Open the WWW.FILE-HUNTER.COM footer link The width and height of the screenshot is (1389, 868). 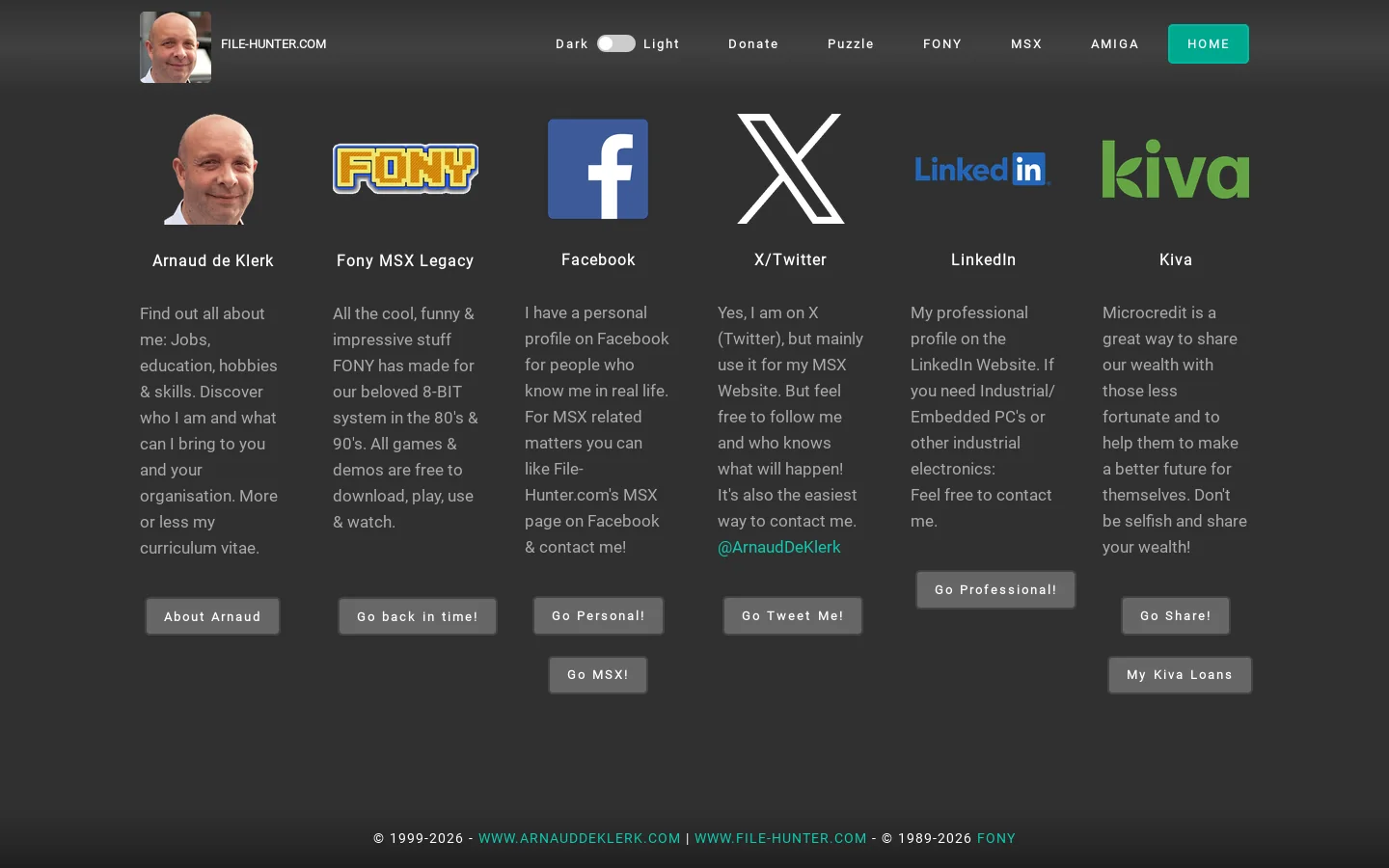(780, 838)
